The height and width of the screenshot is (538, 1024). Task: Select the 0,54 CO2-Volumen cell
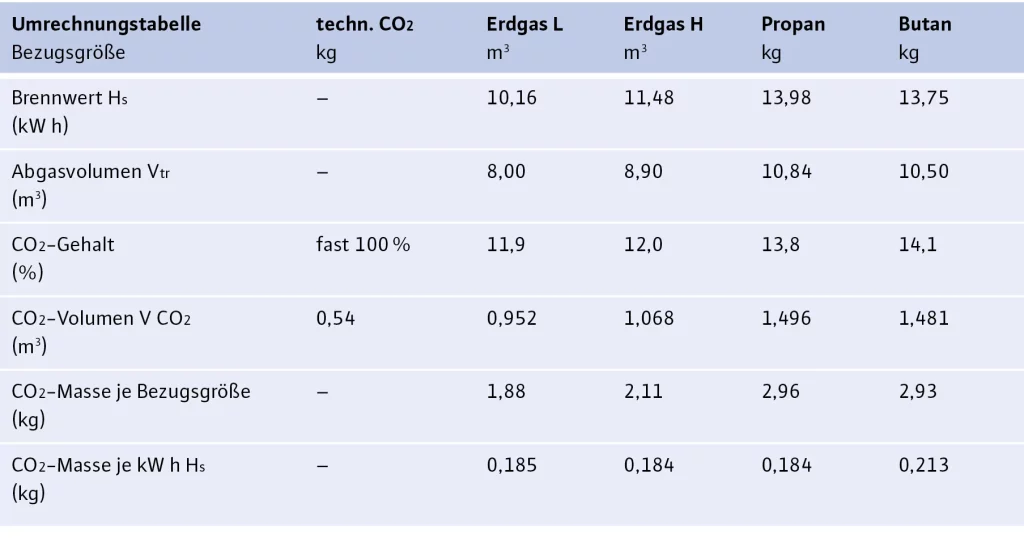pos(336,319)
